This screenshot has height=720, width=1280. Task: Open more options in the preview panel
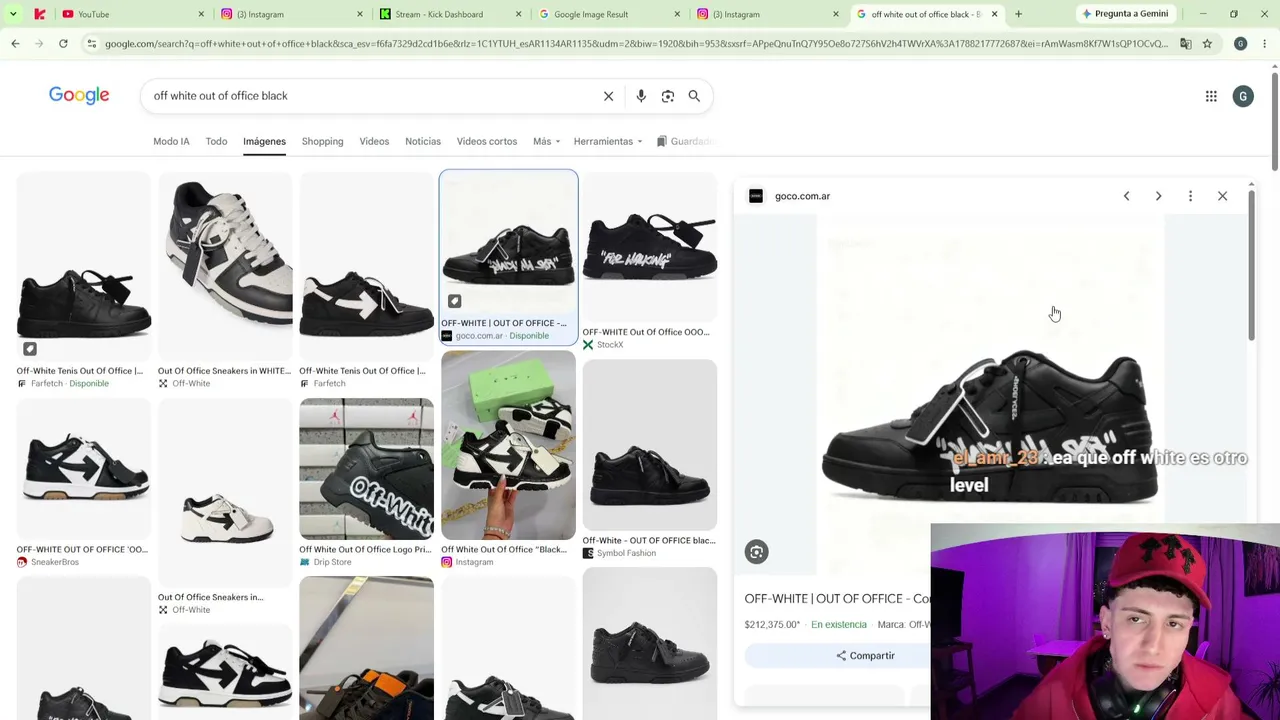point(1190,196)
